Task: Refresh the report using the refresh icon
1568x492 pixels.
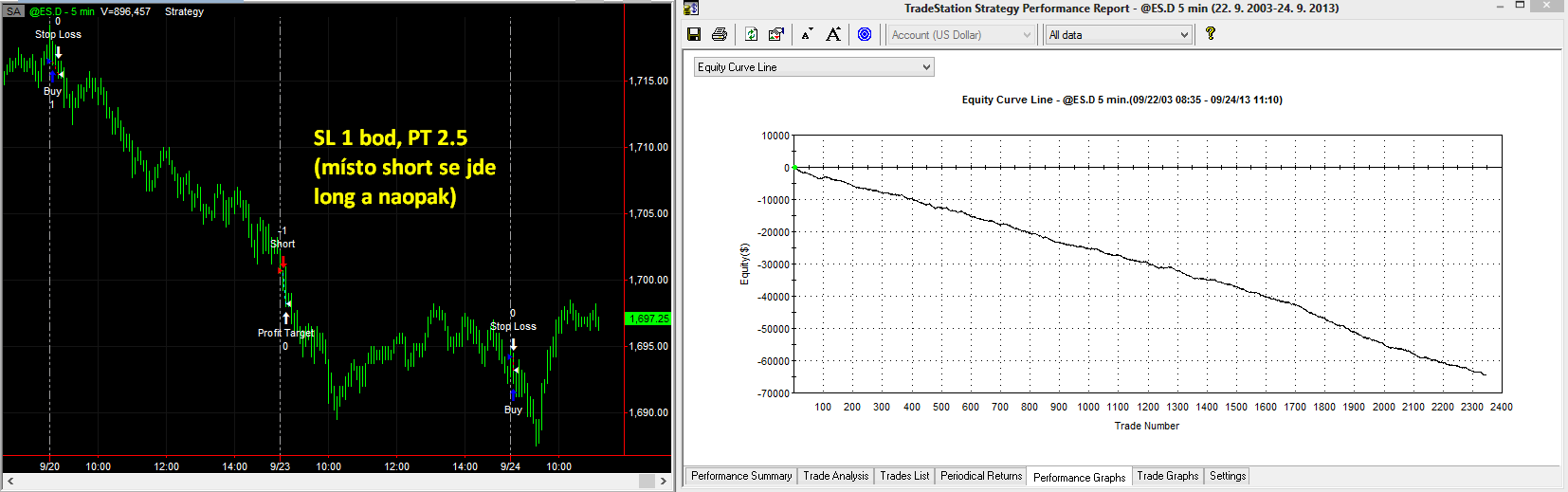Action: coord(751,34)
